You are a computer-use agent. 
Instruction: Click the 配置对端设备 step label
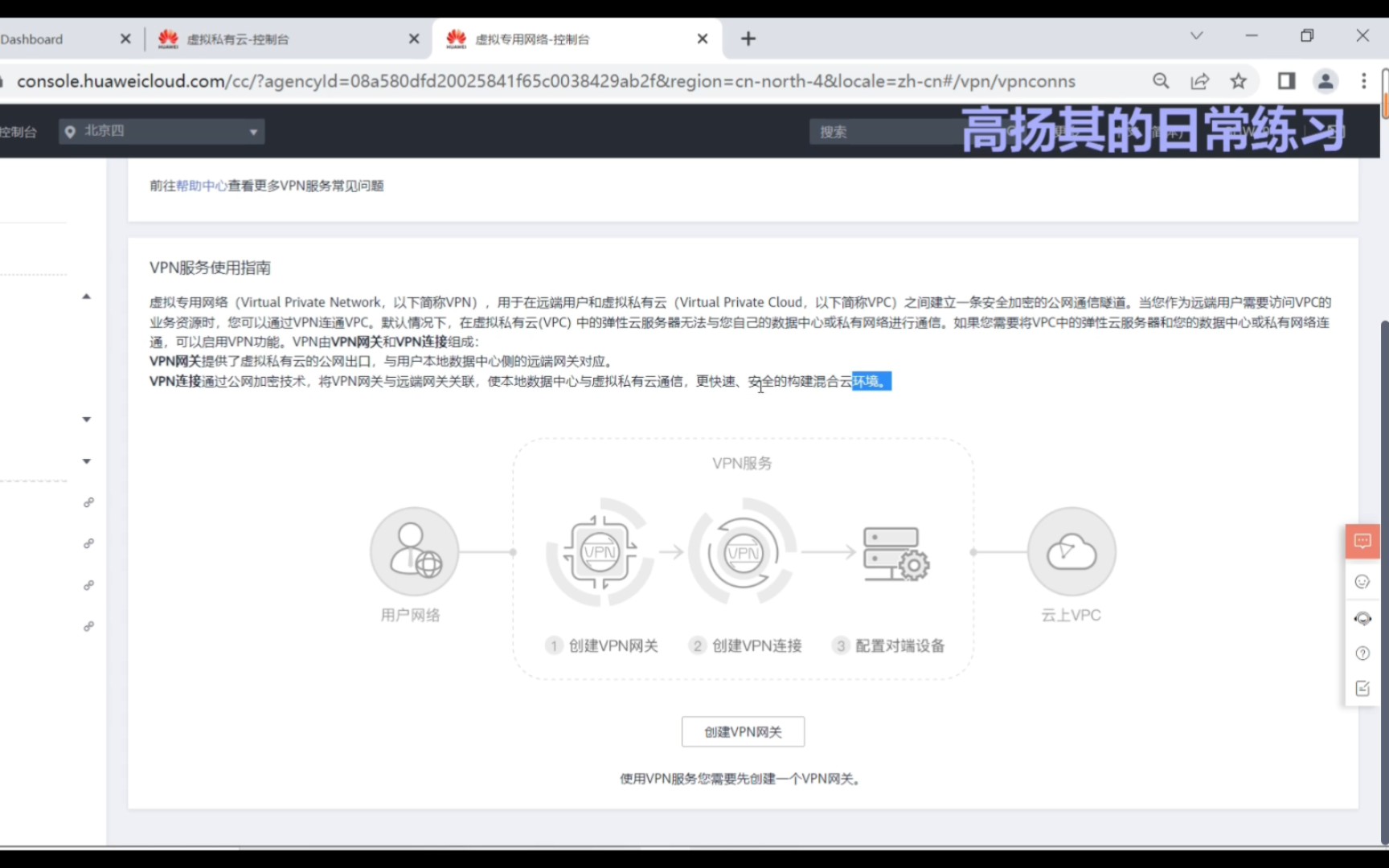(899, 646)
